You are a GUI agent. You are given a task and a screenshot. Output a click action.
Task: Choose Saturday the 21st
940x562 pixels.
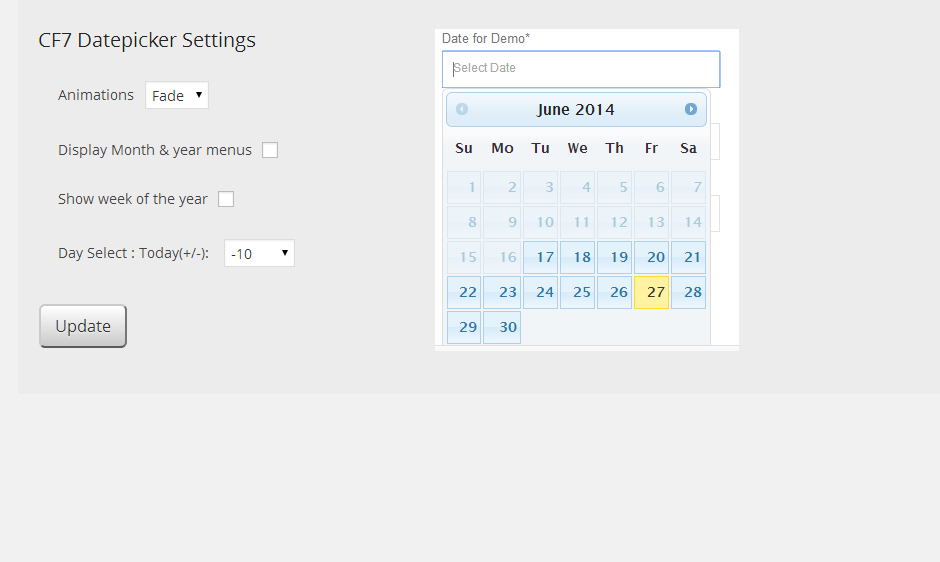(688, 257)
